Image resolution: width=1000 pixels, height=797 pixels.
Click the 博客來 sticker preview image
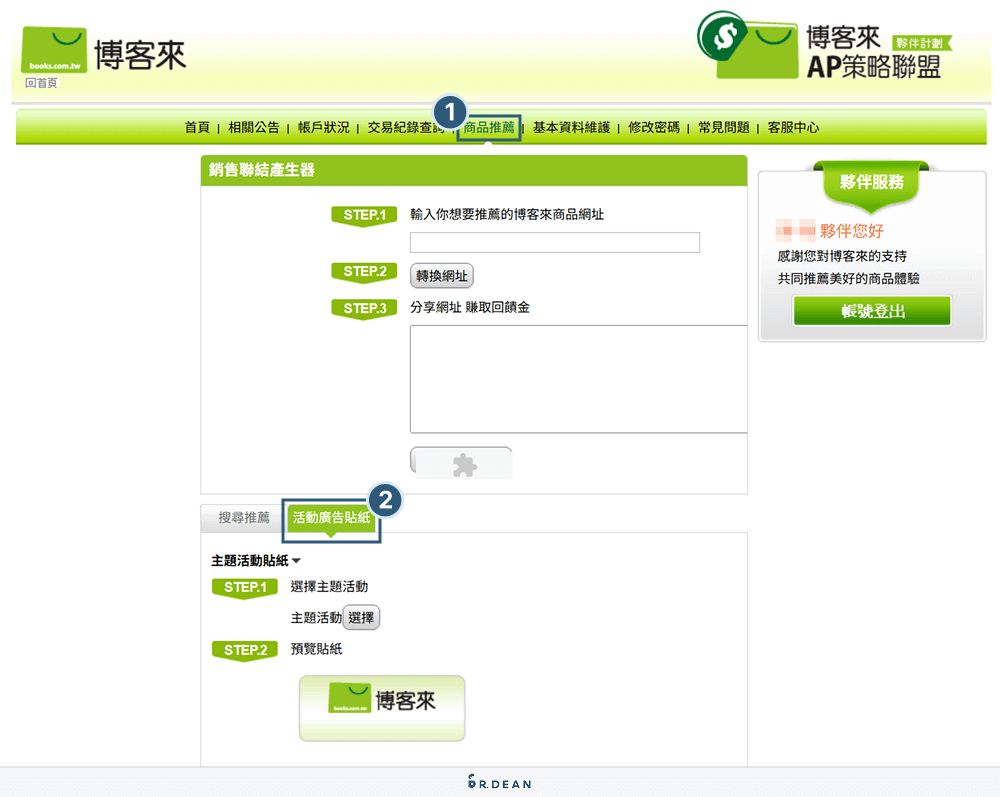[x=382, y=708]
